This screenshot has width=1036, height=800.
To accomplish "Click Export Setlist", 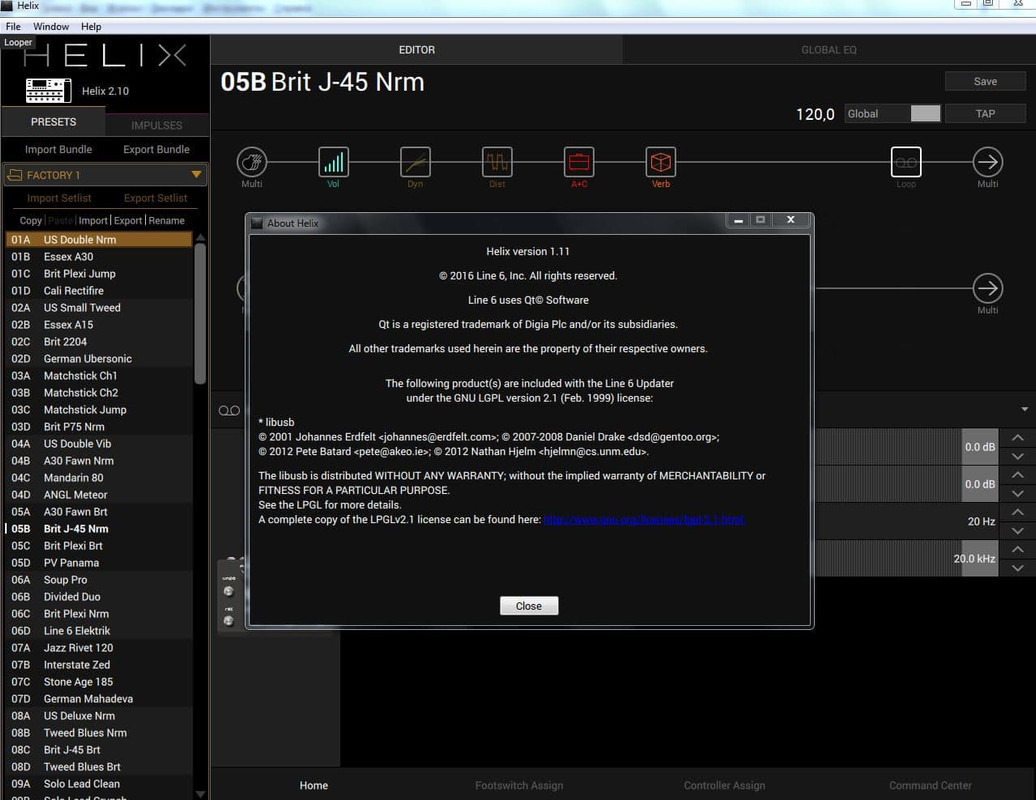I will tap(156, 198).
